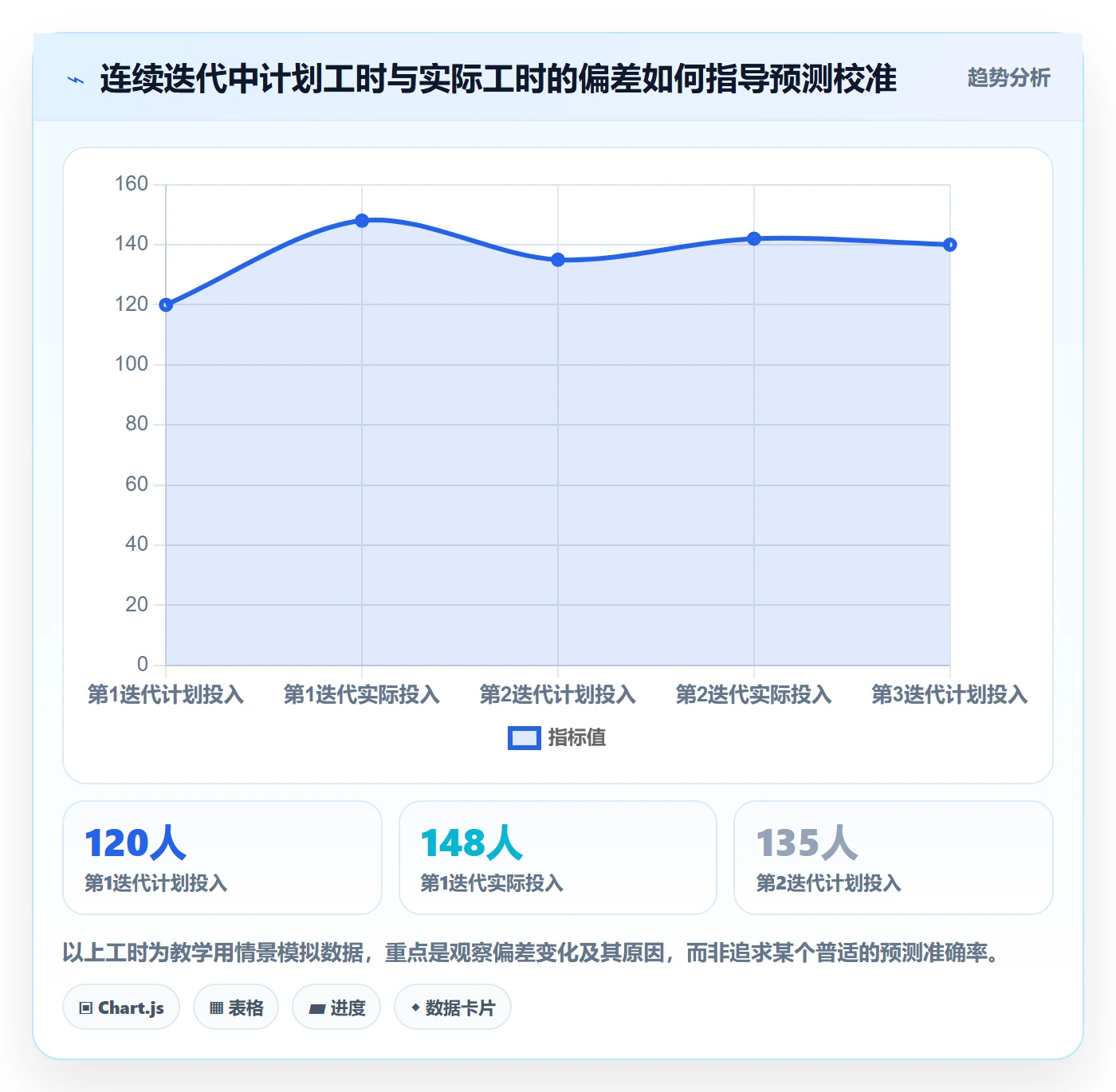Screen dimensions: 1116x1092
Task: Select the y-axis tick value 80
Action: click(x=137, y=424)
